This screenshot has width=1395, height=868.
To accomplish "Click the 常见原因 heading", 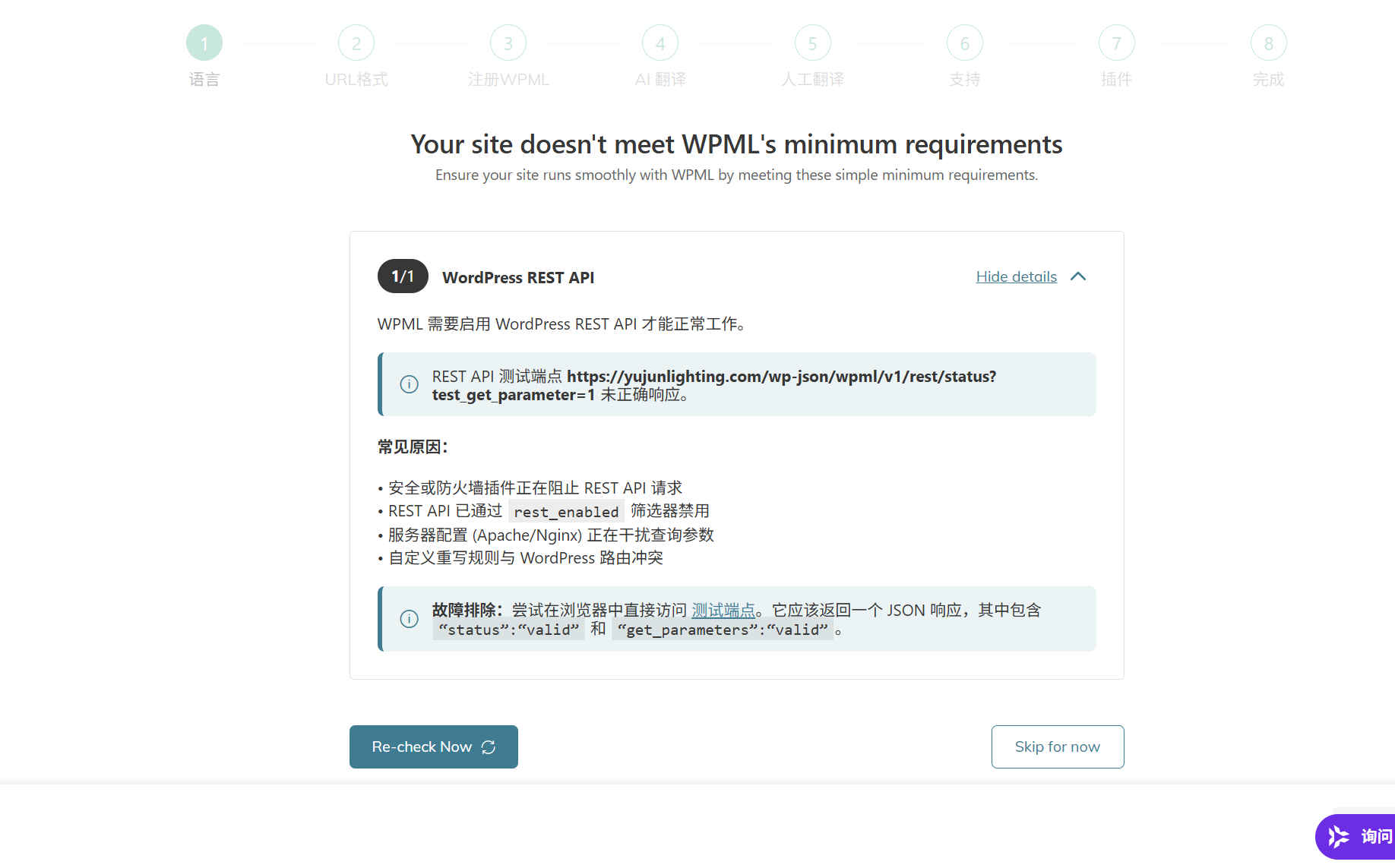I will click(x=413, y=447).
